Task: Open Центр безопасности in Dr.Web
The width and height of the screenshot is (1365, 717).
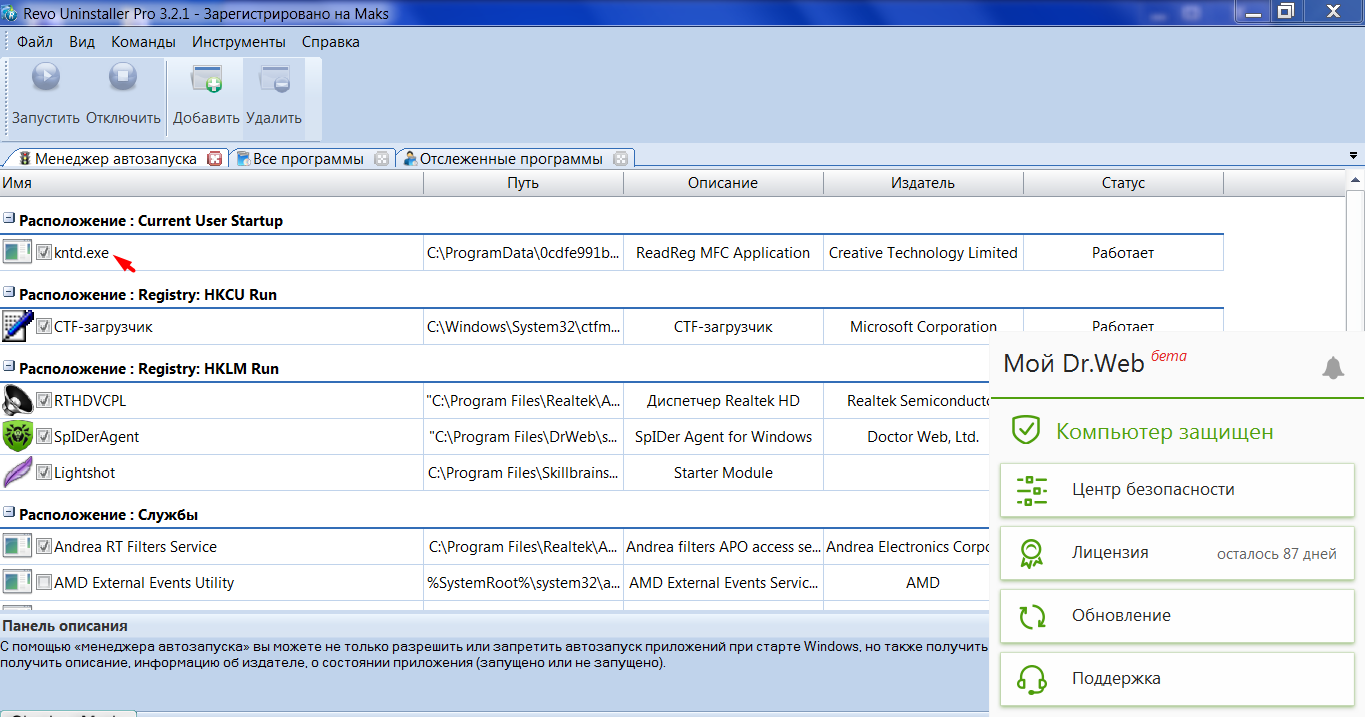Action: pos(1177,490)
